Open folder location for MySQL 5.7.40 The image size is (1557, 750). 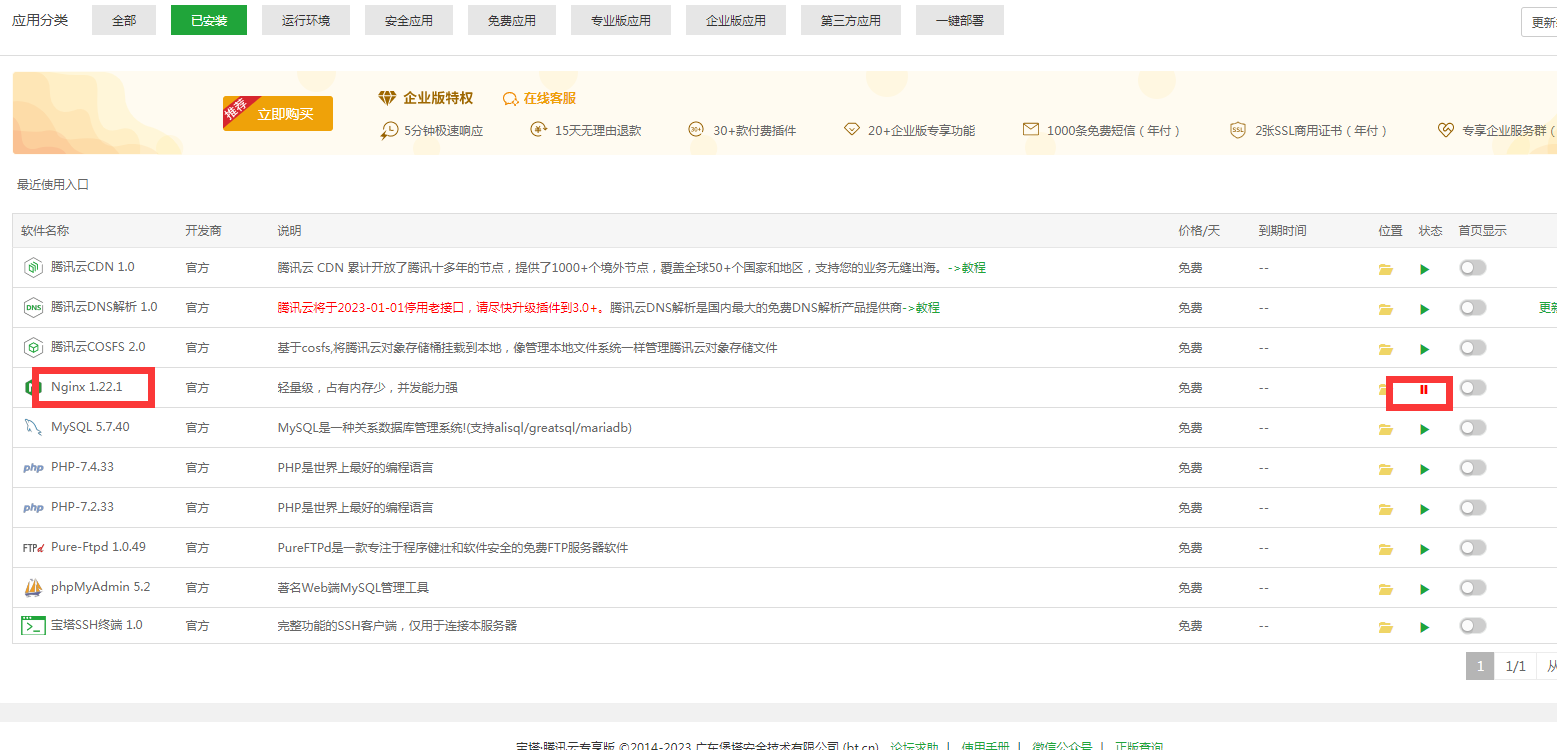point(1385,429)
